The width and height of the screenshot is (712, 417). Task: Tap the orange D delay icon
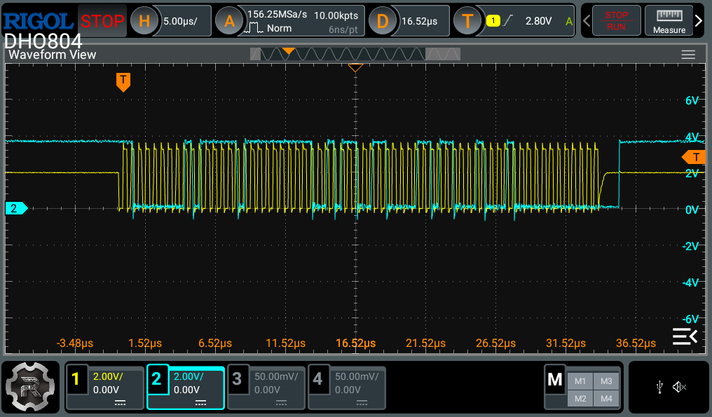pyautogui.click(x=382, y=21)
